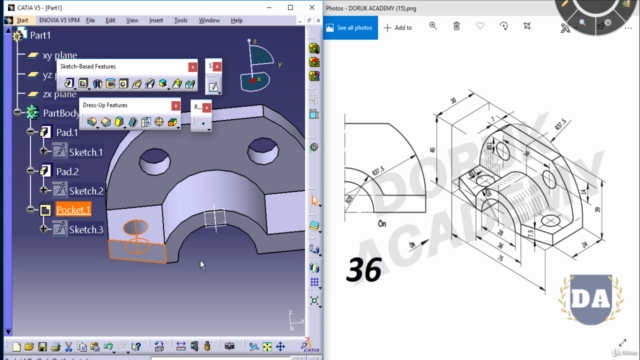Select the Edge Fillet tool
The width and height of the screenshot is (640, 360).
pos(92,122)
